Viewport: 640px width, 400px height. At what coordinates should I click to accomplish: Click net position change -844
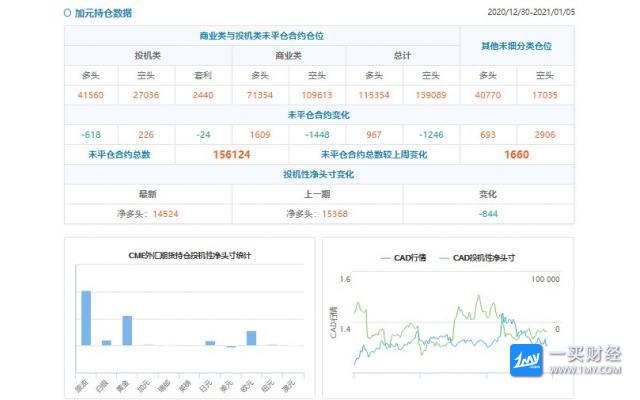click(x=488, y=214)
